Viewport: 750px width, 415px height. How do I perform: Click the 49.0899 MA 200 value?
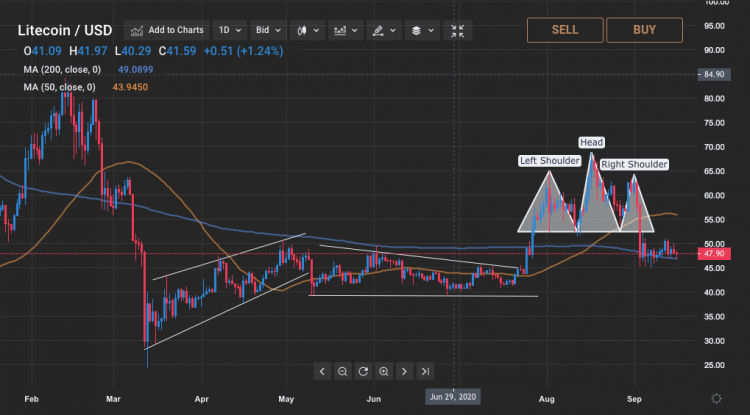tap(136, 70)
